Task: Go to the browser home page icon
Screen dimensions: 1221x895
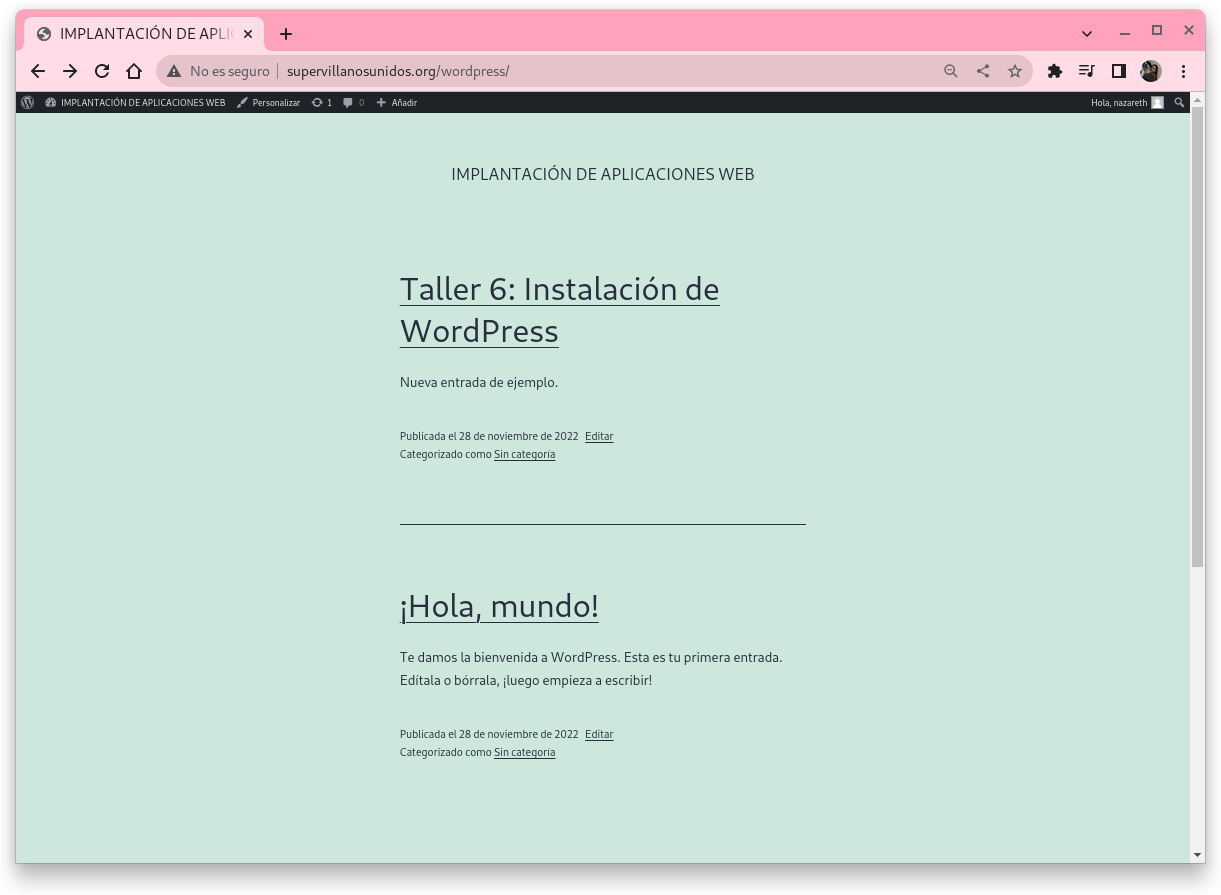Action: pyautogui.click(x=133, y=71)
